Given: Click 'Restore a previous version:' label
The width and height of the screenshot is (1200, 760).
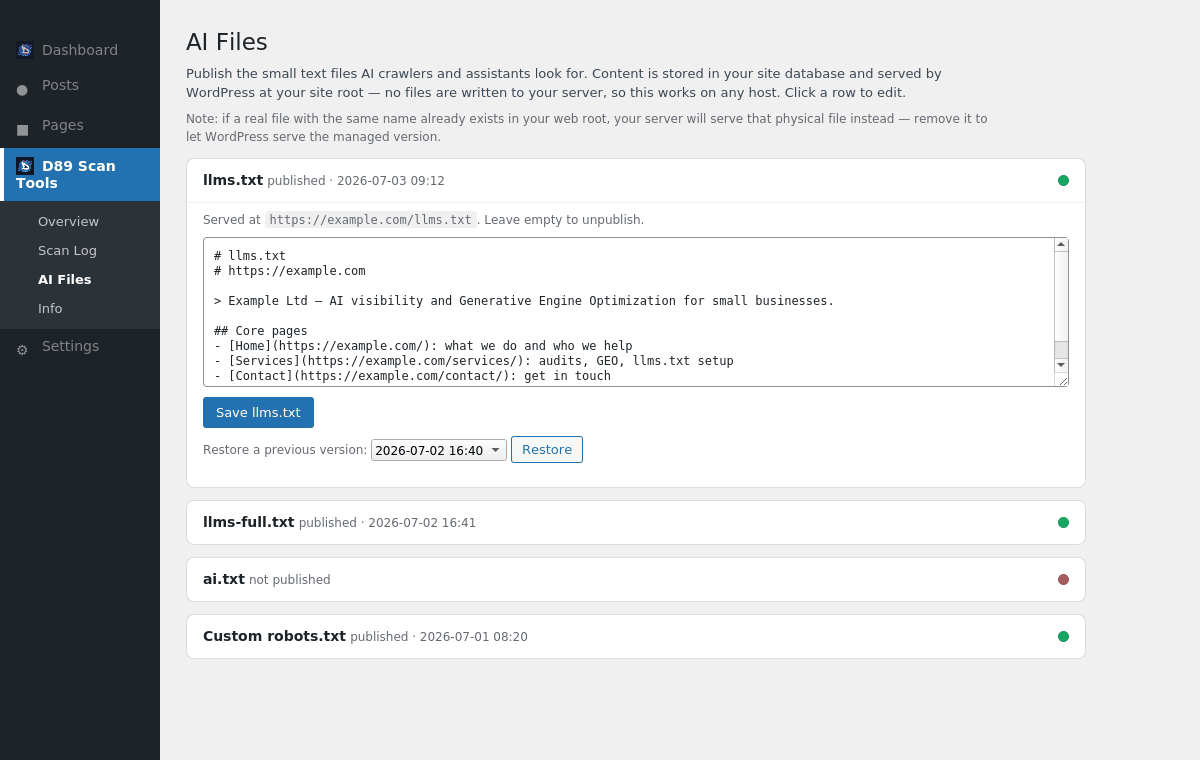Looking at the screenshot, I should (285, 450).
